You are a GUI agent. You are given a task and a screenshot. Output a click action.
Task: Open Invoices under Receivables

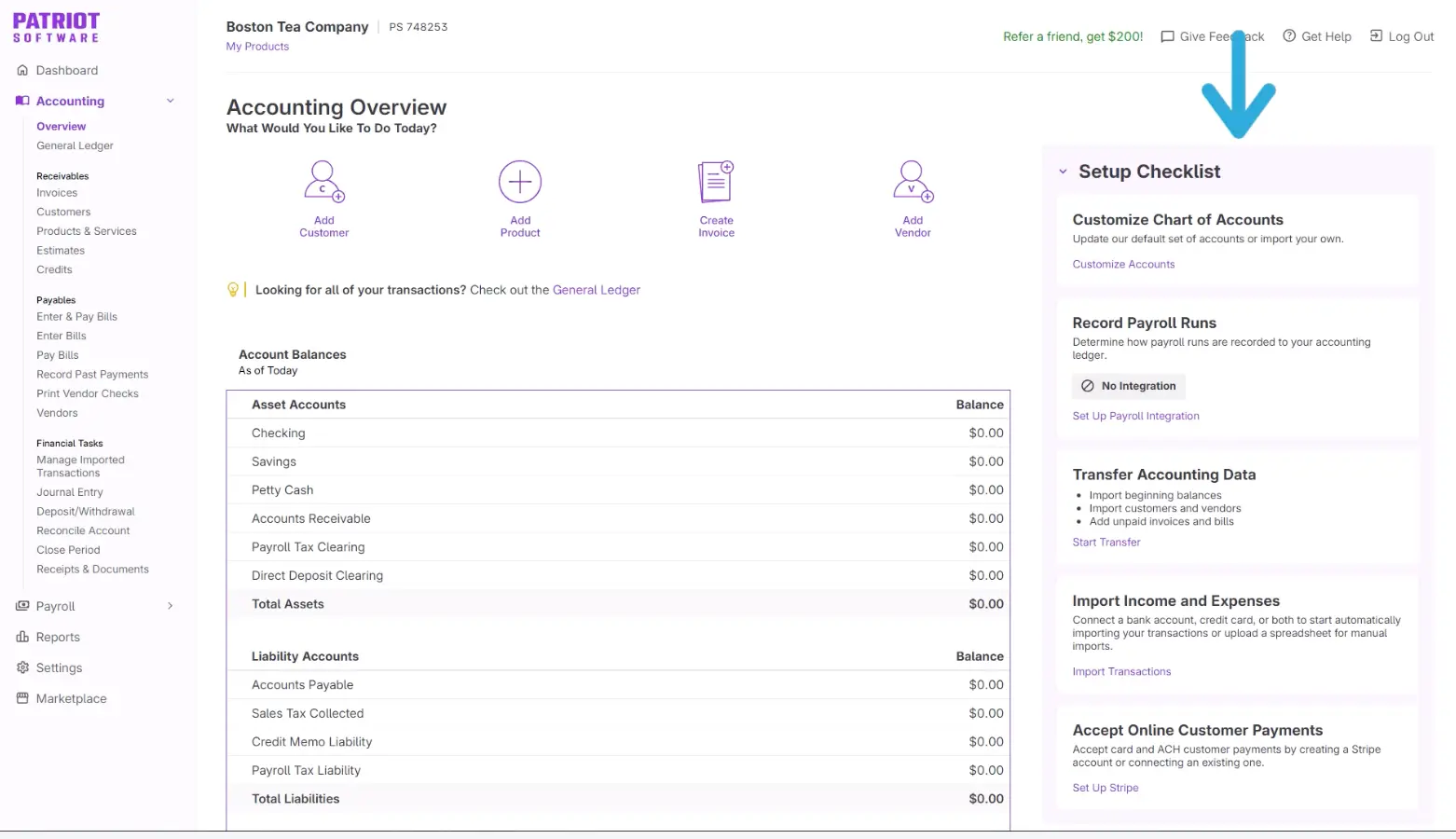[57, 193]
